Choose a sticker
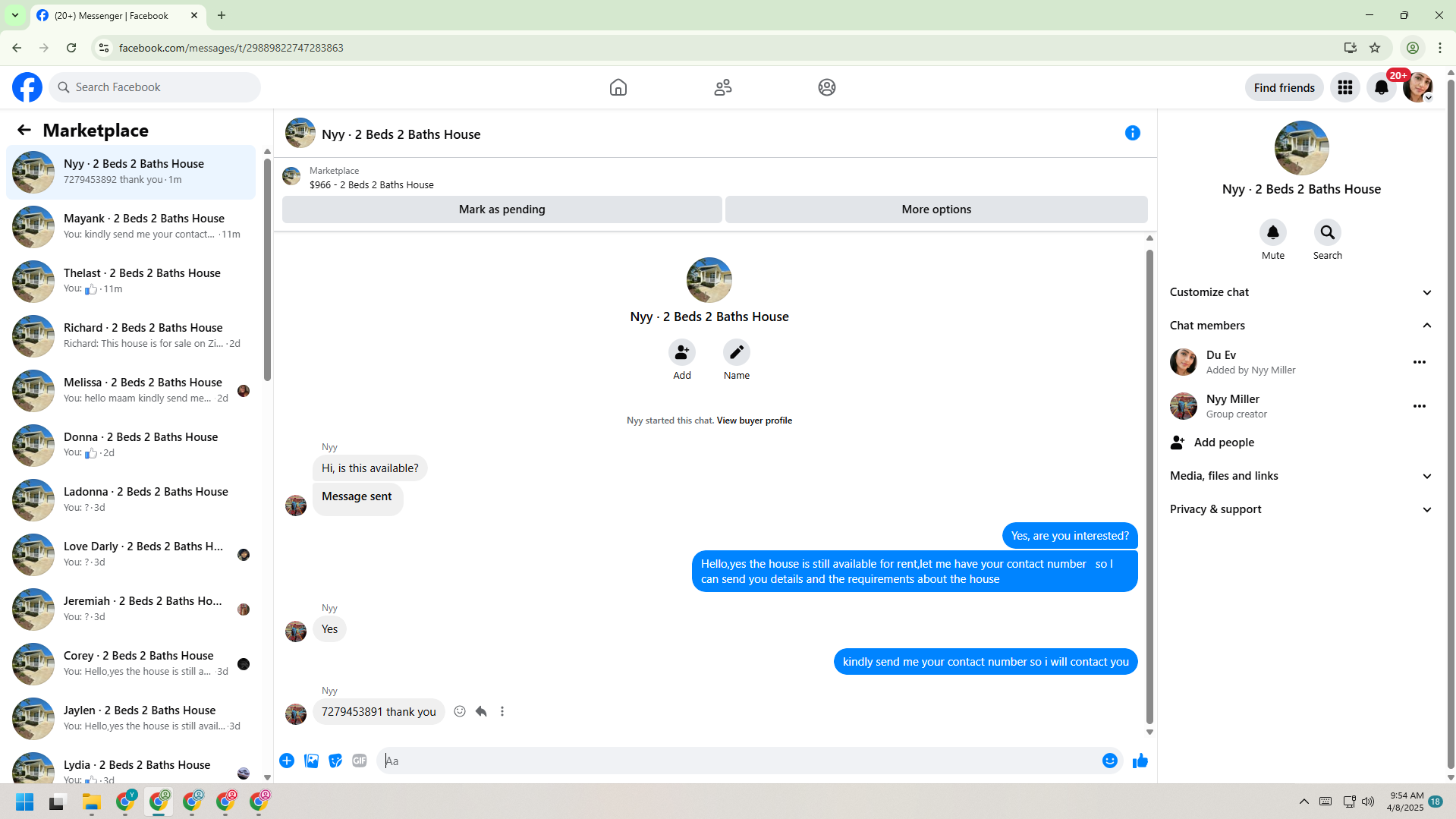The image size is (1456, 819). (335, 761)
